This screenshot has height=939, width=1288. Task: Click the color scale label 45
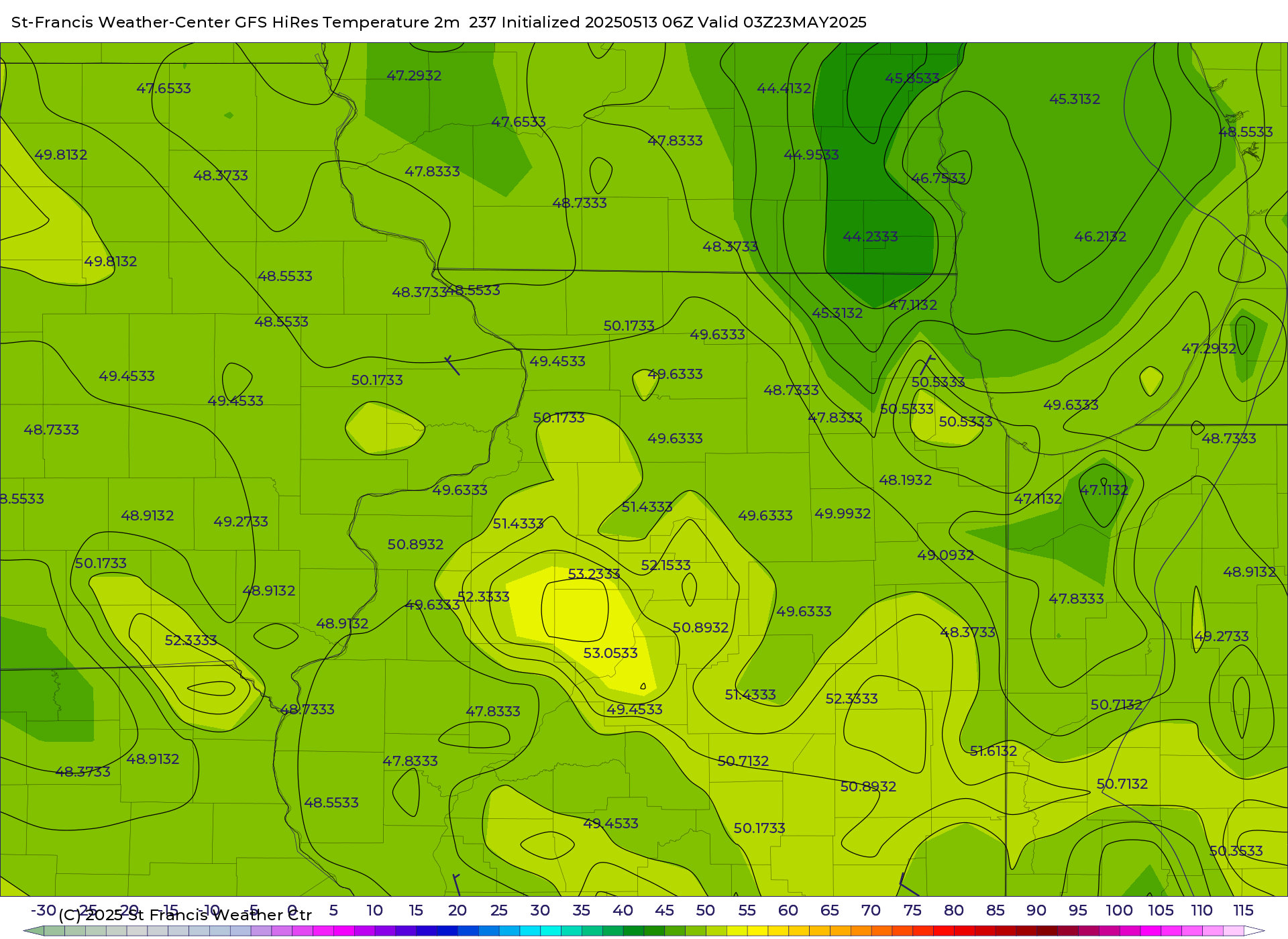click(x=664, y=911)
